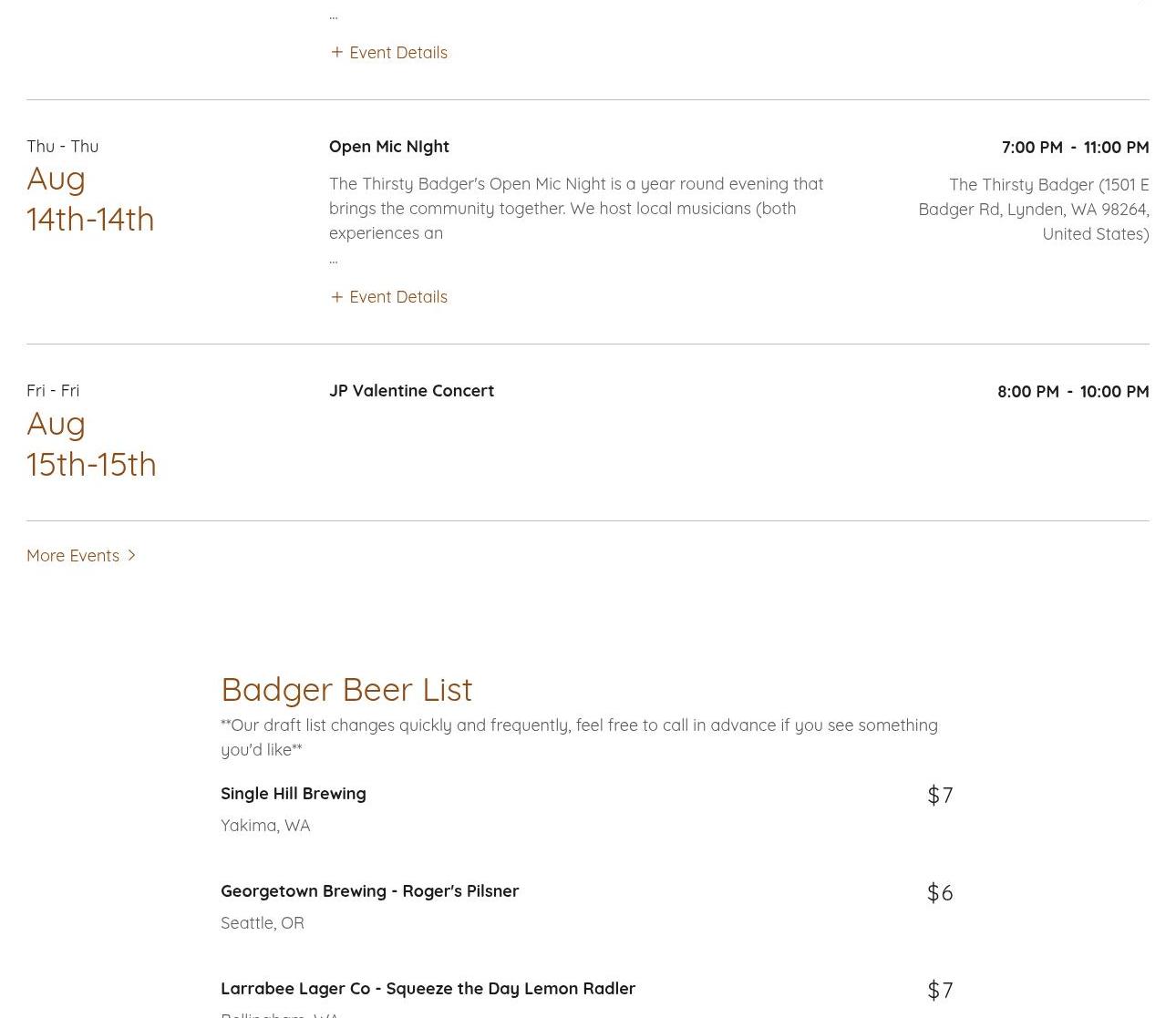Click The Thirsty Badger venue address
The height and width of the screenshot is (1018, 1176).
pyautogui.click(x=1034, y=210)
